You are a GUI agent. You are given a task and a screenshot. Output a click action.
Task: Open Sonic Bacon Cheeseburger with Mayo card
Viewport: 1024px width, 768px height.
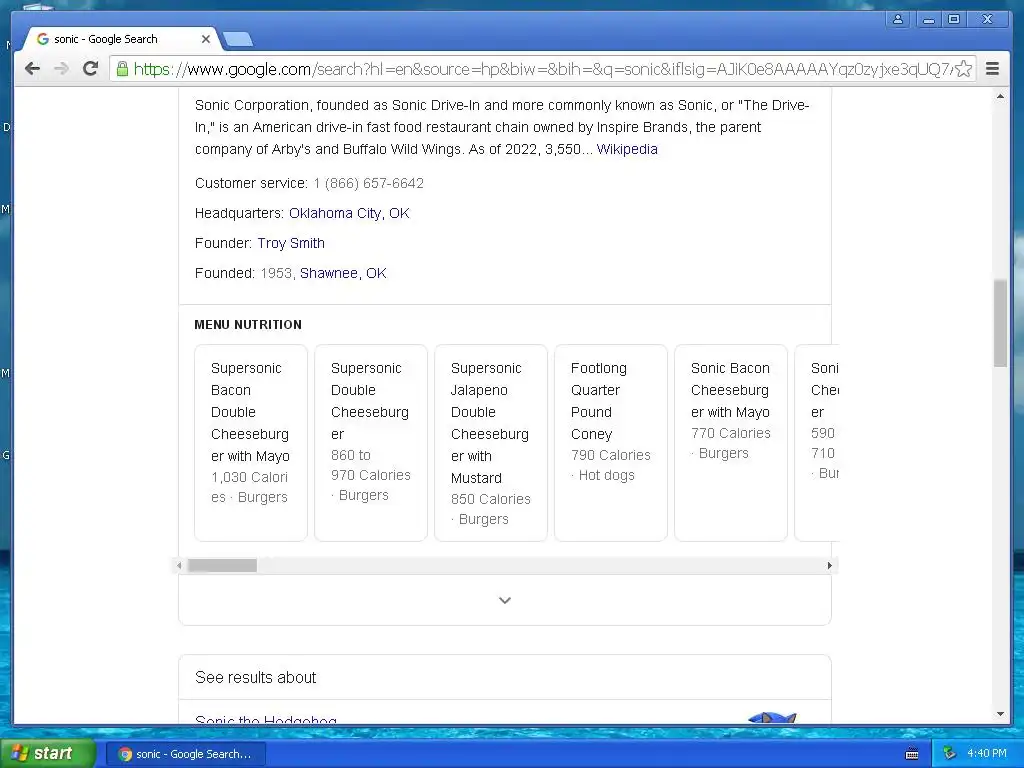click(x=731, y=443)
